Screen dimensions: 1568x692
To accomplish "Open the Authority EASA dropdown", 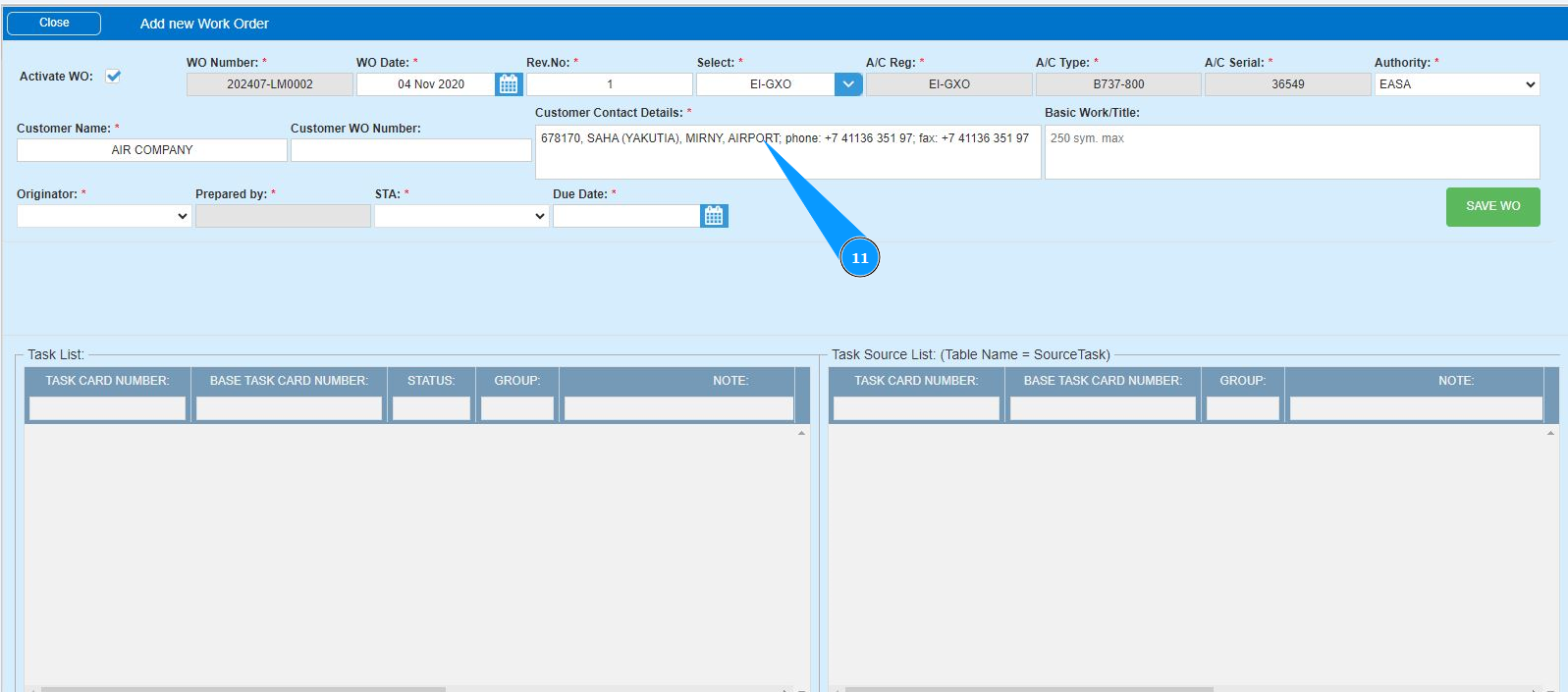I will click(x=1457, y=84).
